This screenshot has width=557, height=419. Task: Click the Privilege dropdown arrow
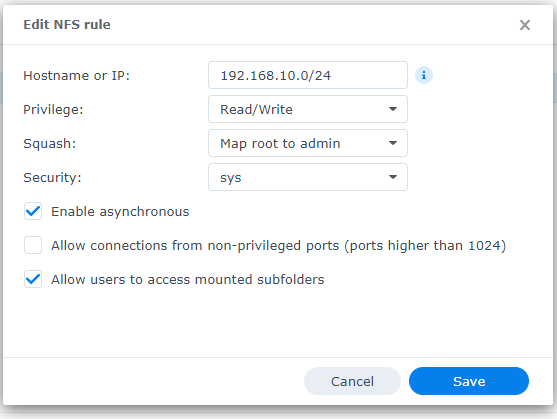click(x=393, y=109)
